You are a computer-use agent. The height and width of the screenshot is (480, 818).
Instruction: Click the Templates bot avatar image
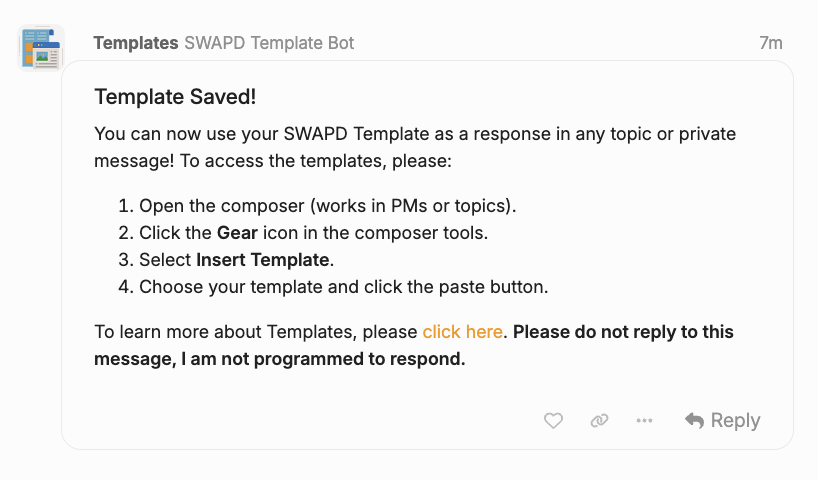click(41, 47)
